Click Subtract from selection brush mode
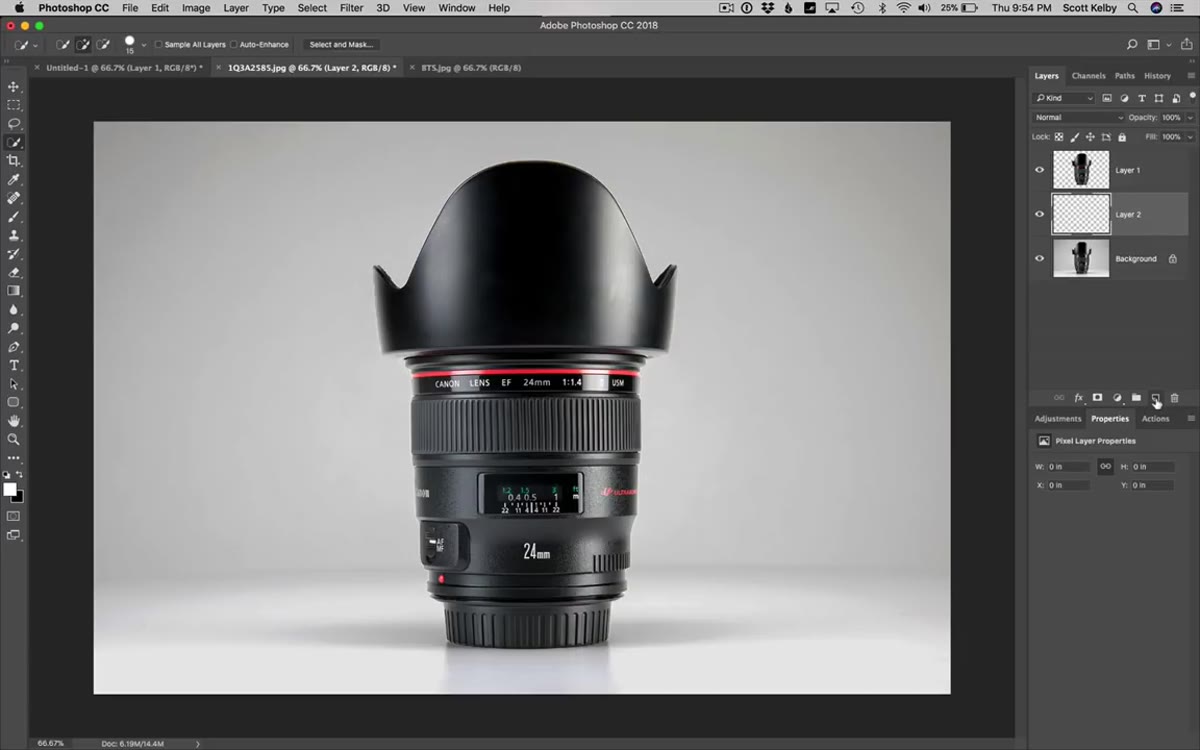Screen dimensions: 1200x750 point(103,45)
